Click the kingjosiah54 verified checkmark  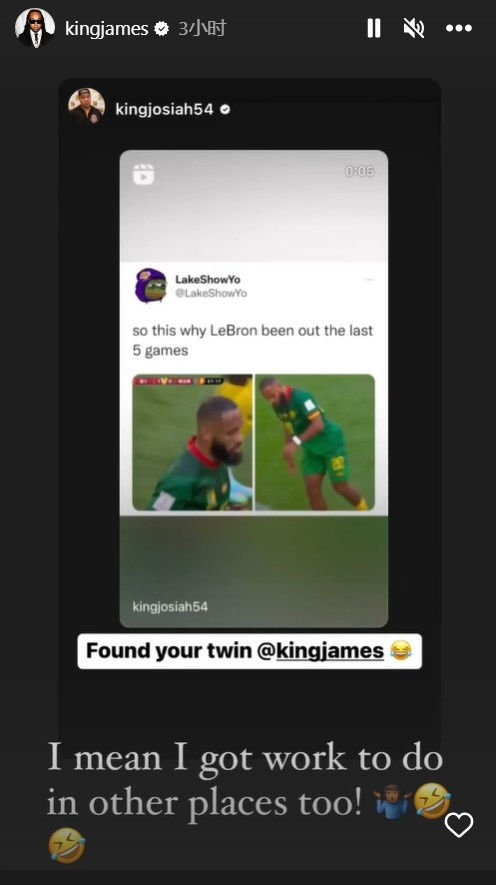225,109
